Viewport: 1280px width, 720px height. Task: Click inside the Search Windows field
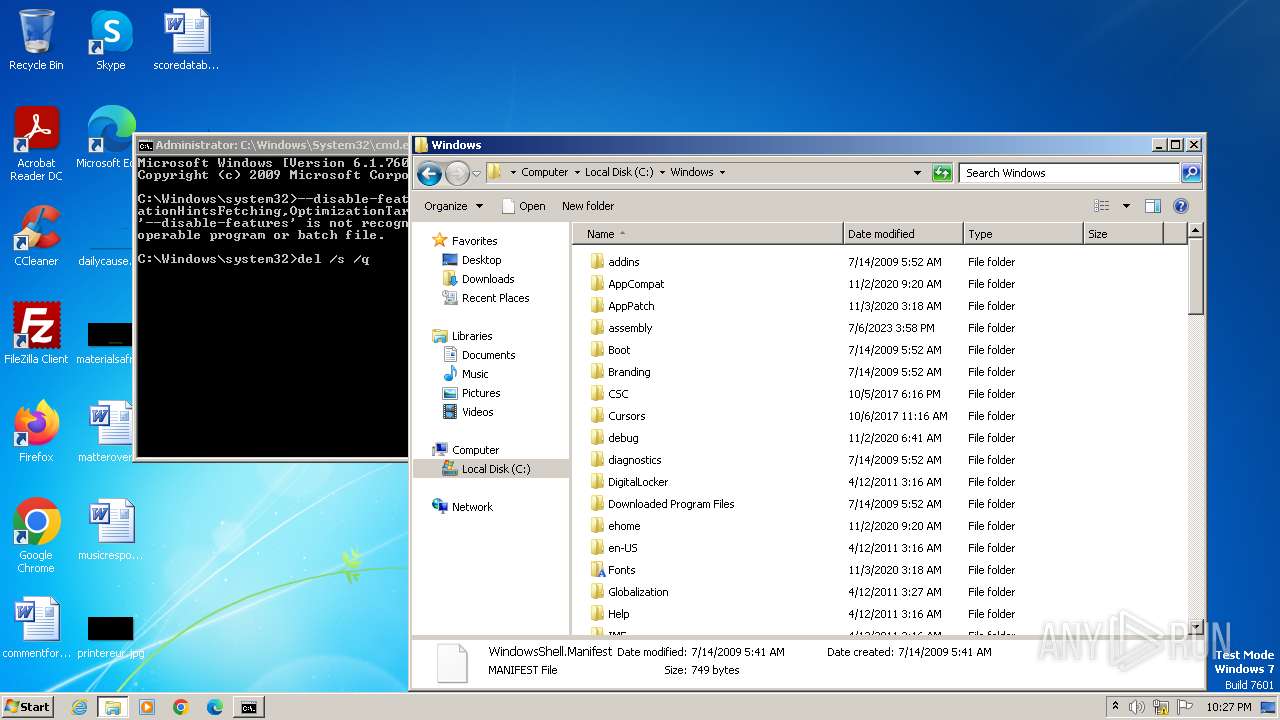(x=1069, y=173)
